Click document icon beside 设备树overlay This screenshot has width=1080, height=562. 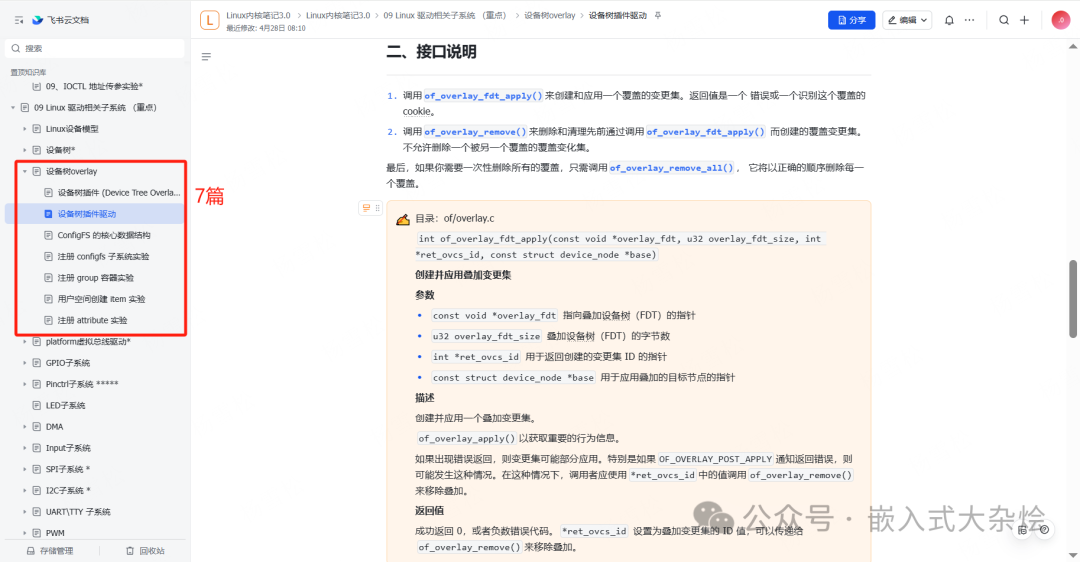click(x=37, y=171)
